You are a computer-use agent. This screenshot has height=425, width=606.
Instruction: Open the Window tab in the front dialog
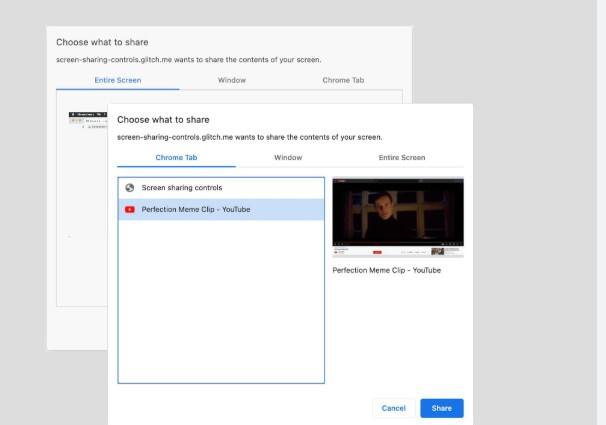click(288, 158)
